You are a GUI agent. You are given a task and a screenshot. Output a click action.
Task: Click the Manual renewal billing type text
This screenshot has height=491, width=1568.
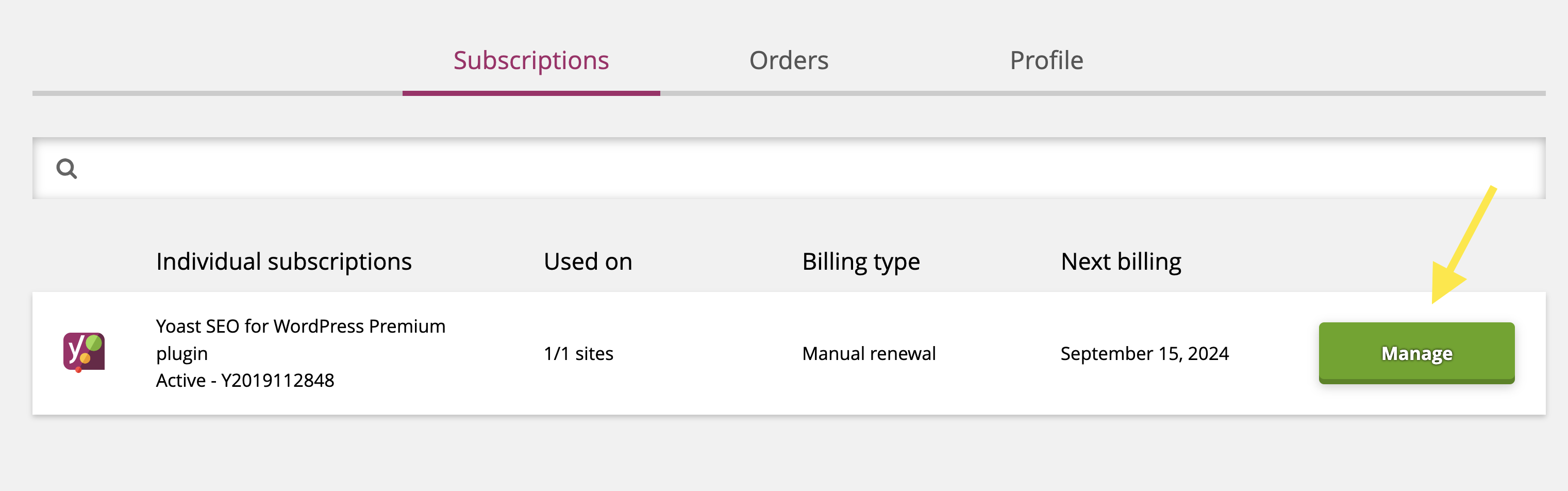[x=869, y=353]
